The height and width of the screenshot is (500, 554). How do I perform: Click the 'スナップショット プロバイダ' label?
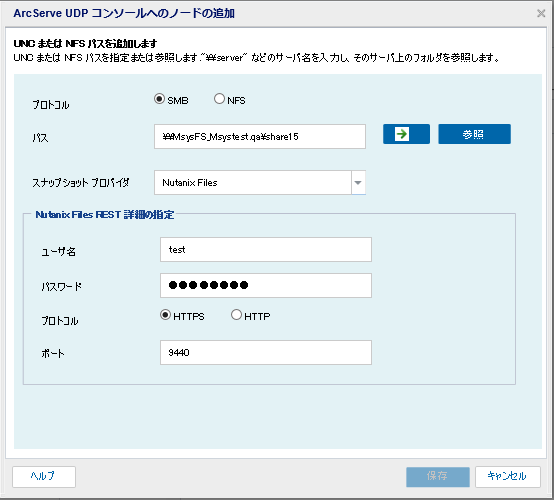coord(81,183)
